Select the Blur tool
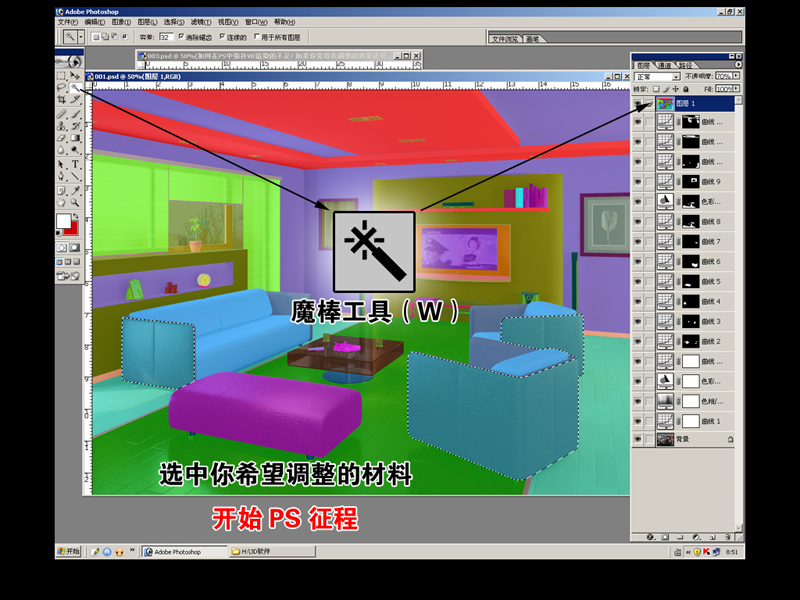This screenshot has width=800, height=600. [61, 149]
